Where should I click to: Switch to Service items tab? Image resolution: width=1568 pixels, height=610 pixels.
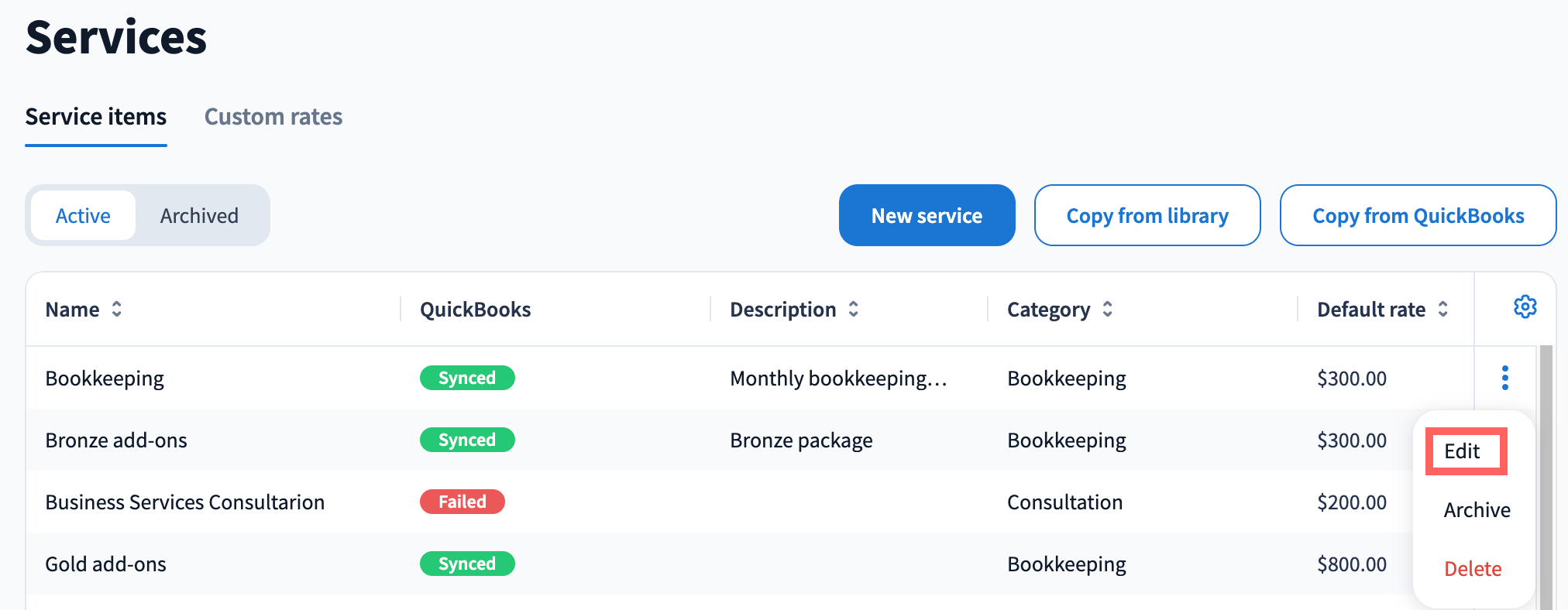[x=96, y=117]
